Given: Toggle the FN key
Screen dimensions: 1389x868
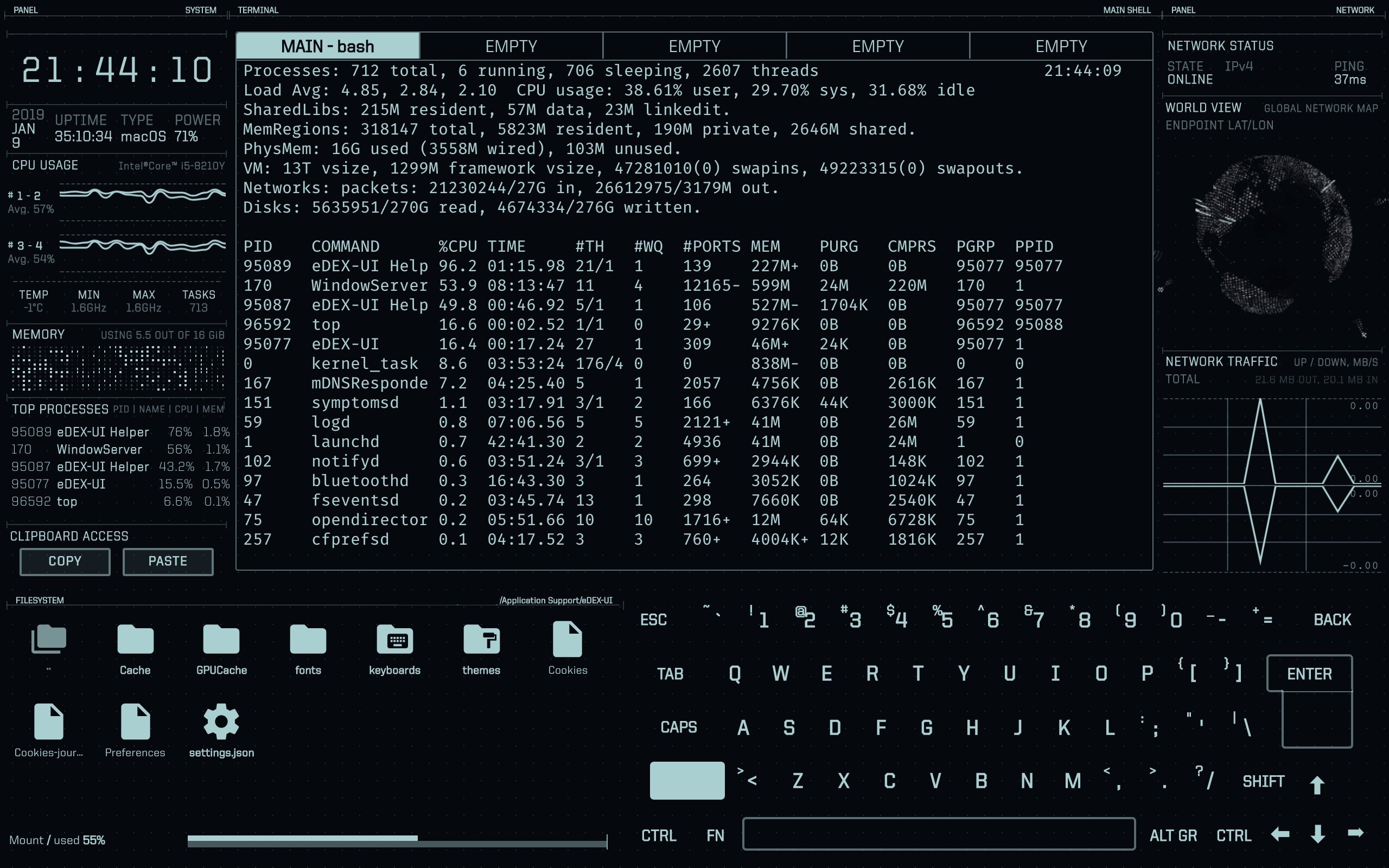Looking at the screenshot, I should pos(715,835).
